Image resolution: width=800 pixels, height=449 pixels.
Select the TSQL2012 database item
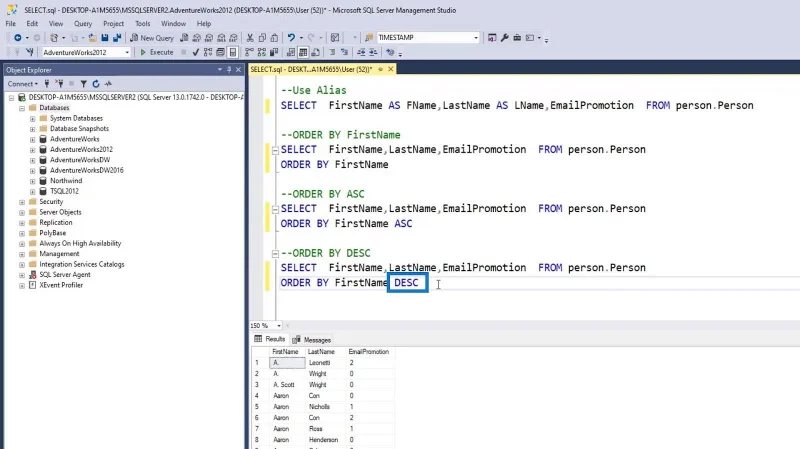point(64,191)
